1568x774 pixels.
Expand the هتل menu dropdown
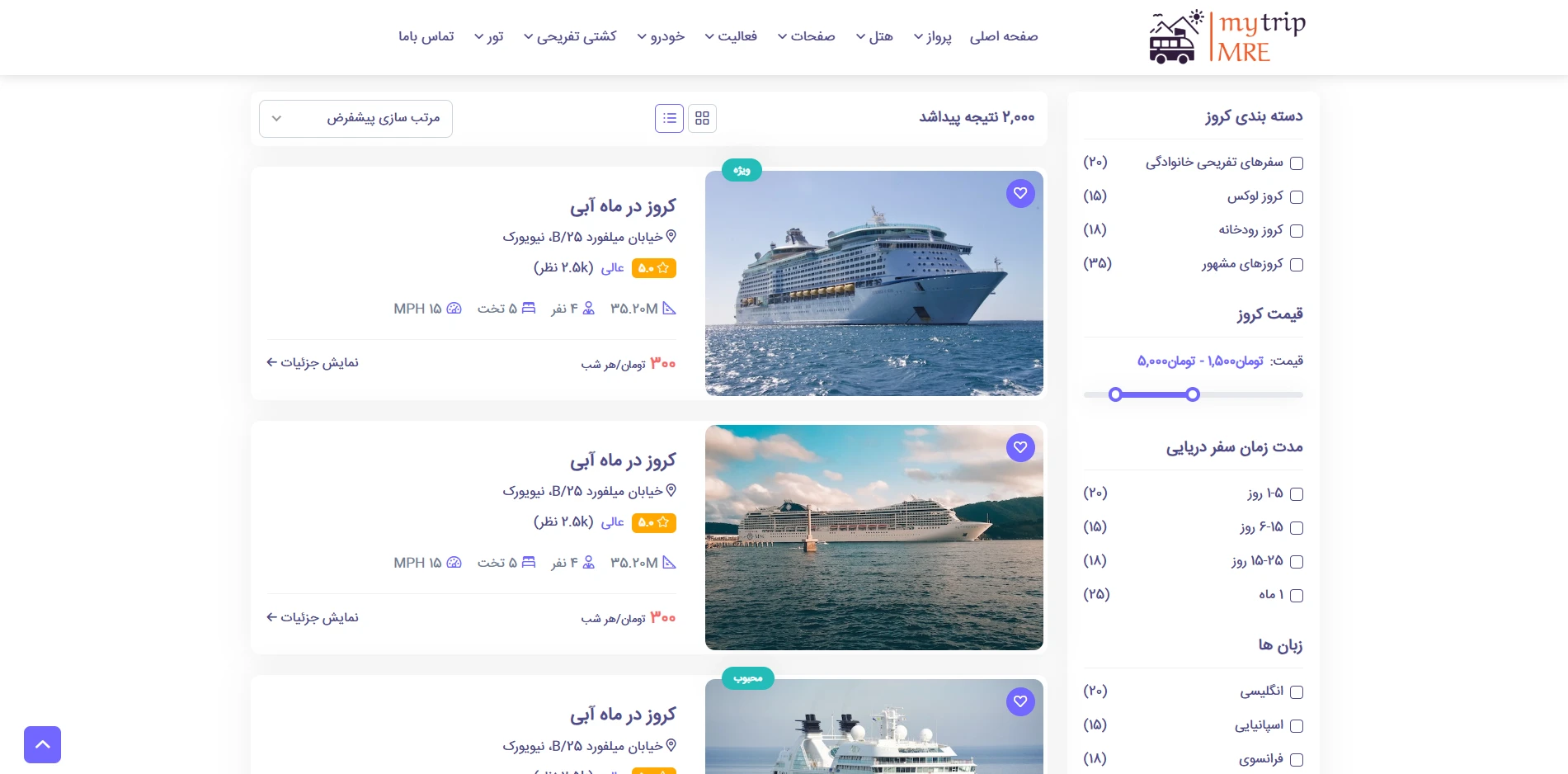click(x=873, y=36)
